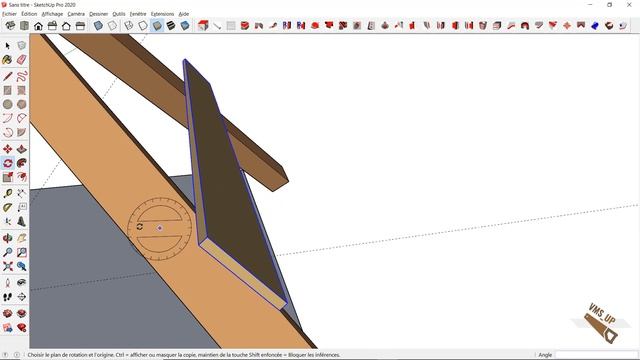Select the Pie tool
The width and height of the screenshot is (640, 360).
click(22, 132)
